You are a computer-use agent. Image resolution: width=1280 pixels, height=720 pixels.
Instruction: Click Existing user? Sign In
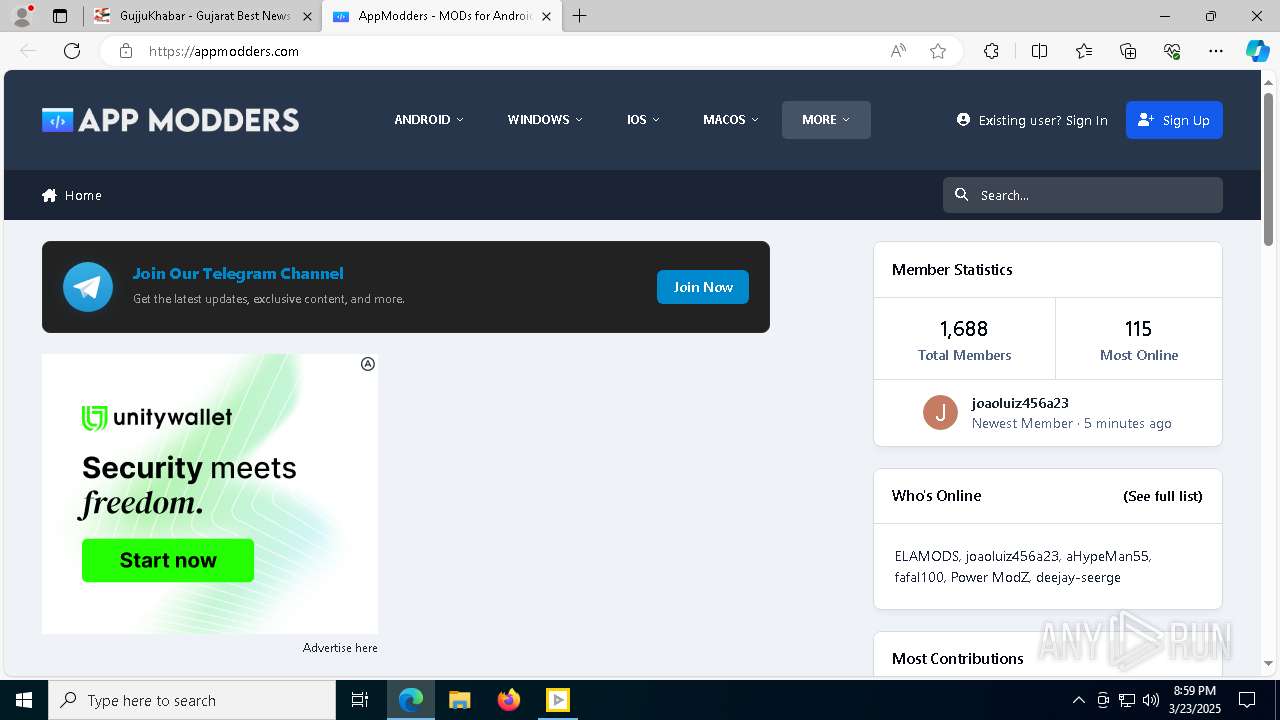click(1032, 120)
